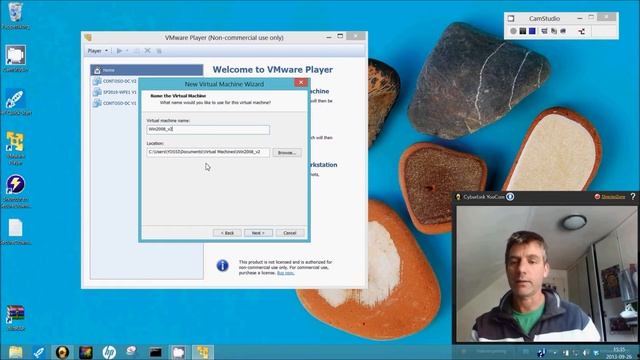Select Home in the VMware library list
This screenshot has width=640, height=360.
(147, 70)
